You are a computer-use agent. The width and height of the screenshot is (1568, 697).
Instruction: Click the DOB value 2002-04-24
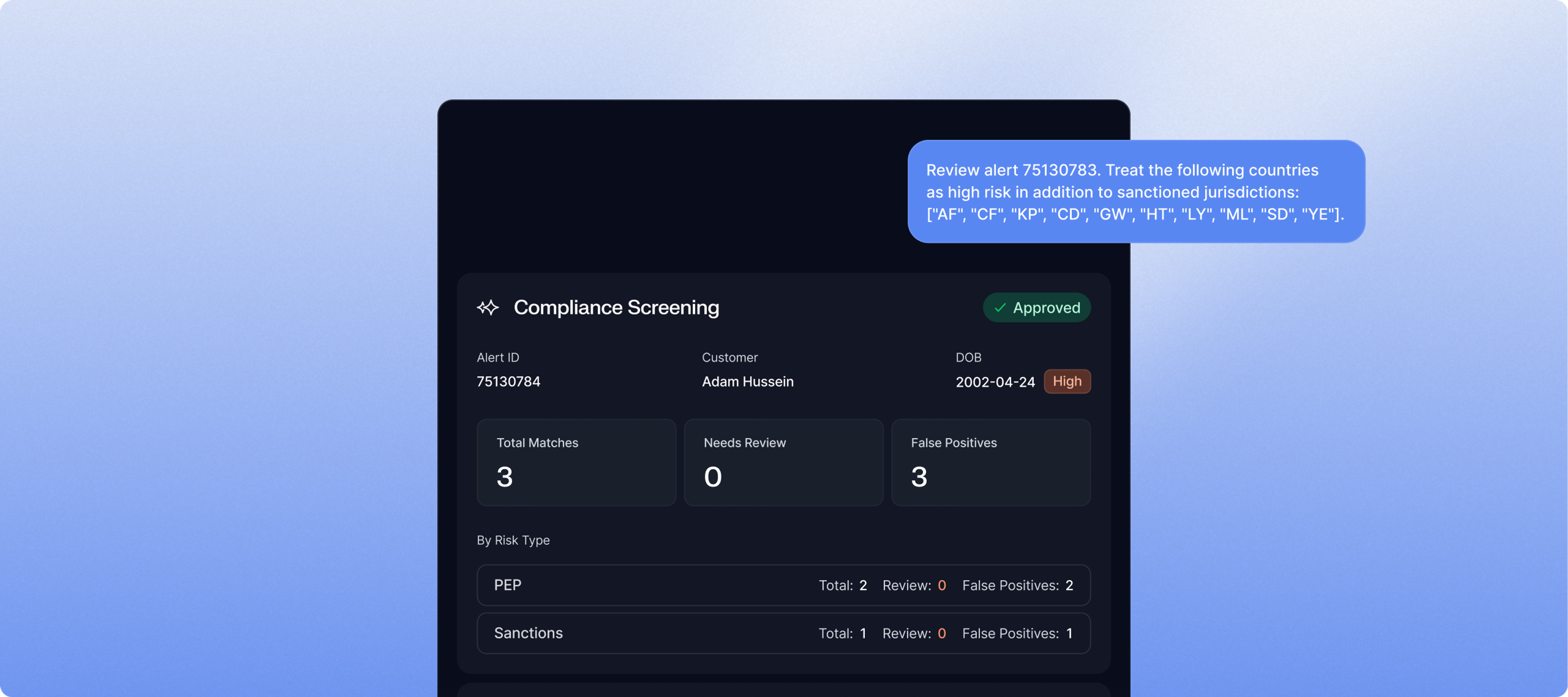click(x=995, y=382)
